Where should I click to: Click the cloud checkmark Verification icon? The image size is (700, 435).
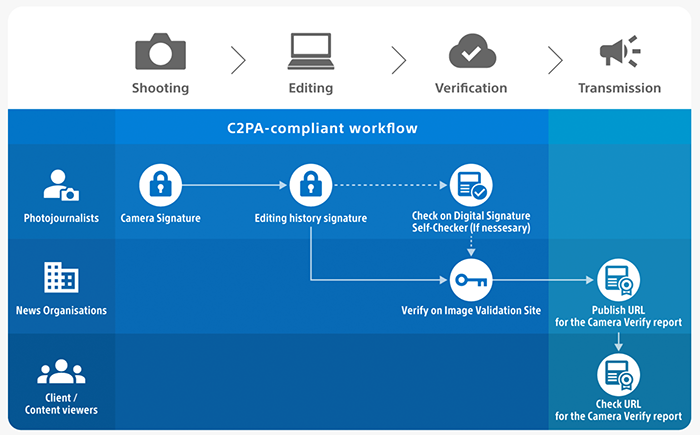click(471, 50)
